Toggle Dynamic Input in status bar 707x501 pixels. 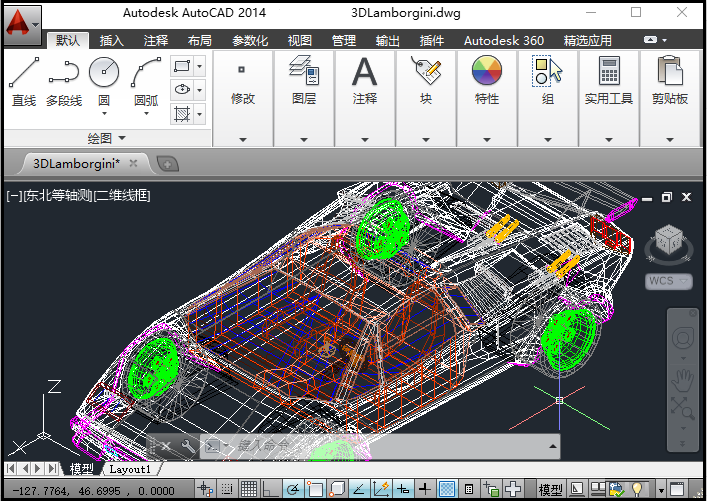click(403, 489)
